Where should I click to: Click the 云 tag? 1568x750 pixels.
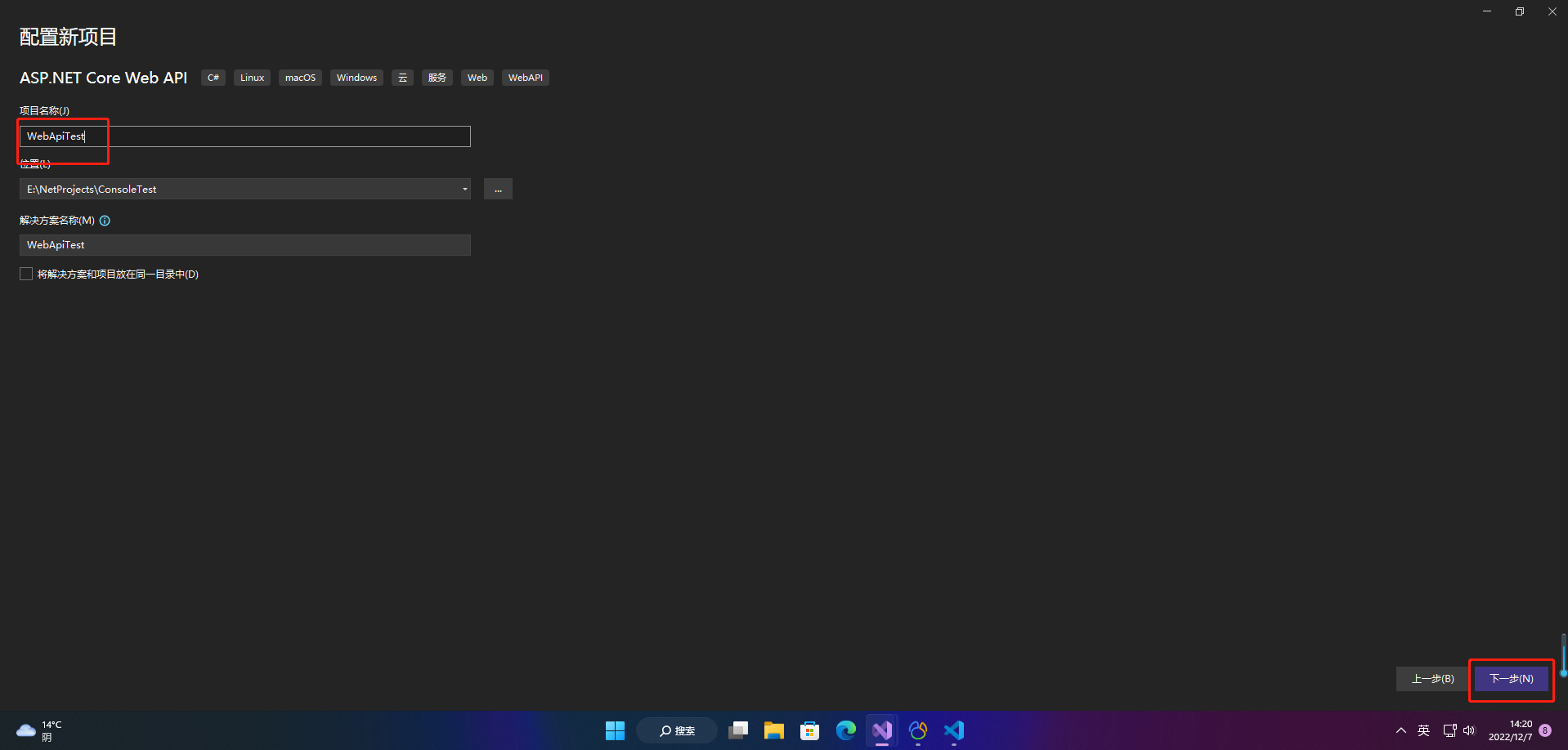tap(402, 78)
